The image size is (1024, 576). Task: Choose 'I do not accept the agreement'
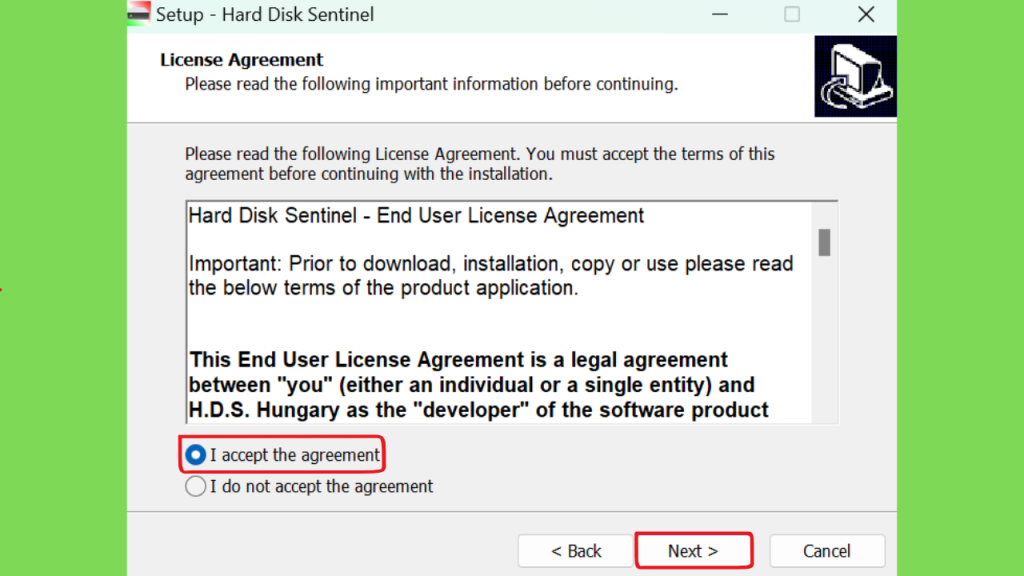(195, 486)
